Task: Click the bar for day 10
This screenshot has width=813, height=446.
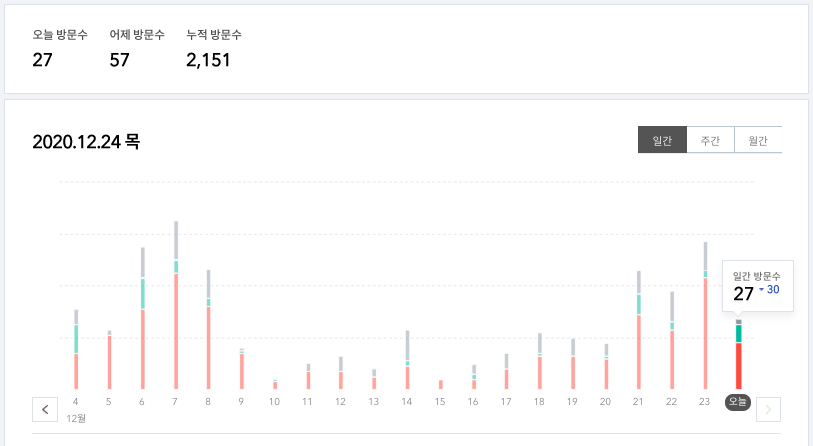Action: (x=275, y=384)
